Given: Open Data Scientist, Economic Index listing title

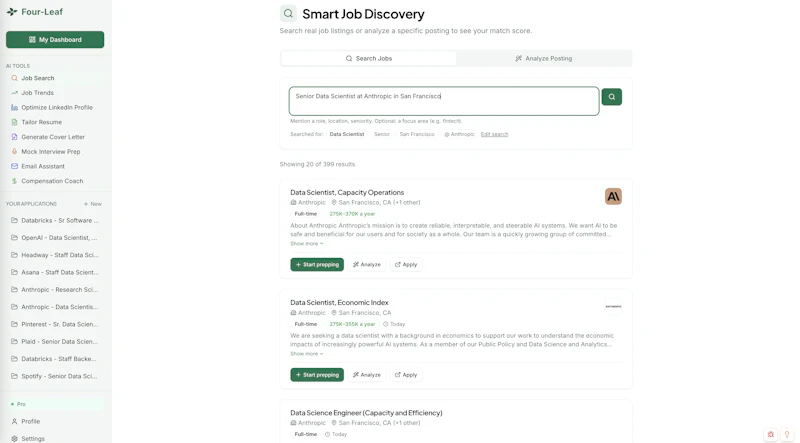Looking at the screenshot, I should pyautogui.click(x=339, y=303).
